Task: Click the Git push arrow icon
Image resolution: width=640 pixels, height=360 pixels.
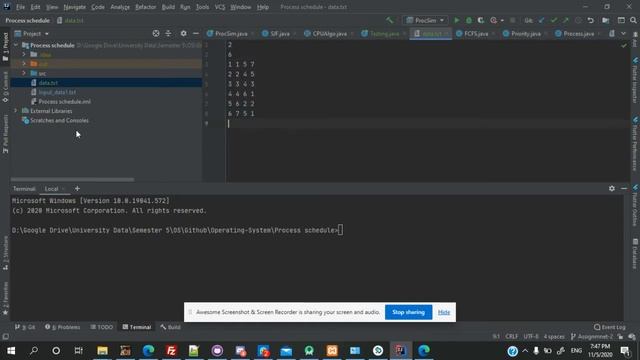Action: 566,20
